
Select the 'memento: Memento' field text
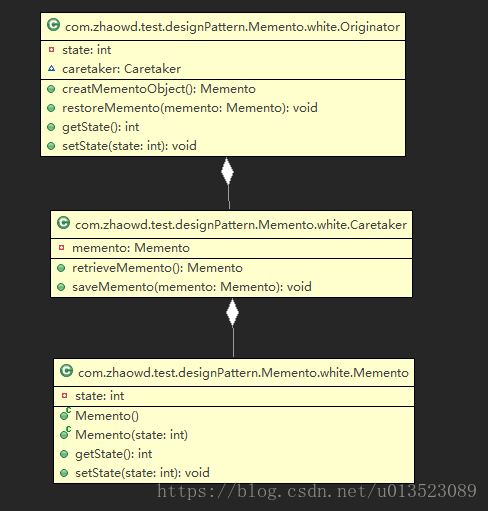(131, 248)
